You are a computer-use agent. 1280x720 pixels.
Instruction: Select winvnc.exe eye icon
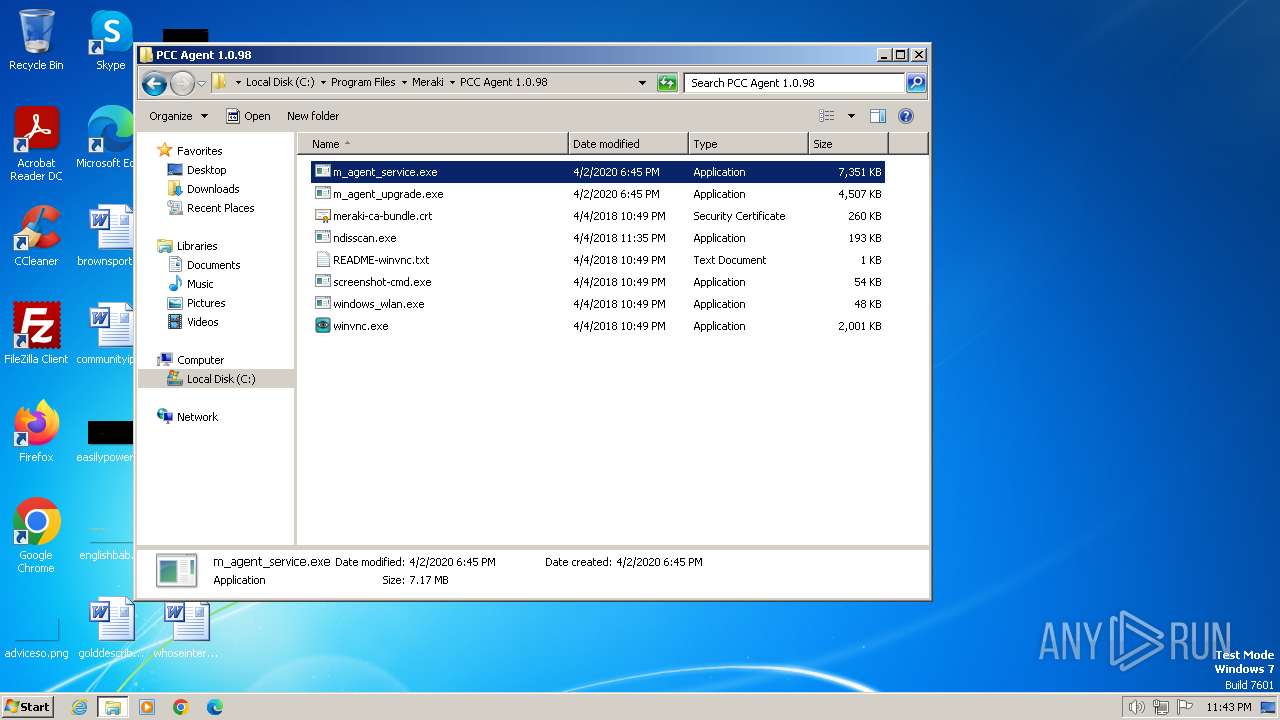coord(322,326)
